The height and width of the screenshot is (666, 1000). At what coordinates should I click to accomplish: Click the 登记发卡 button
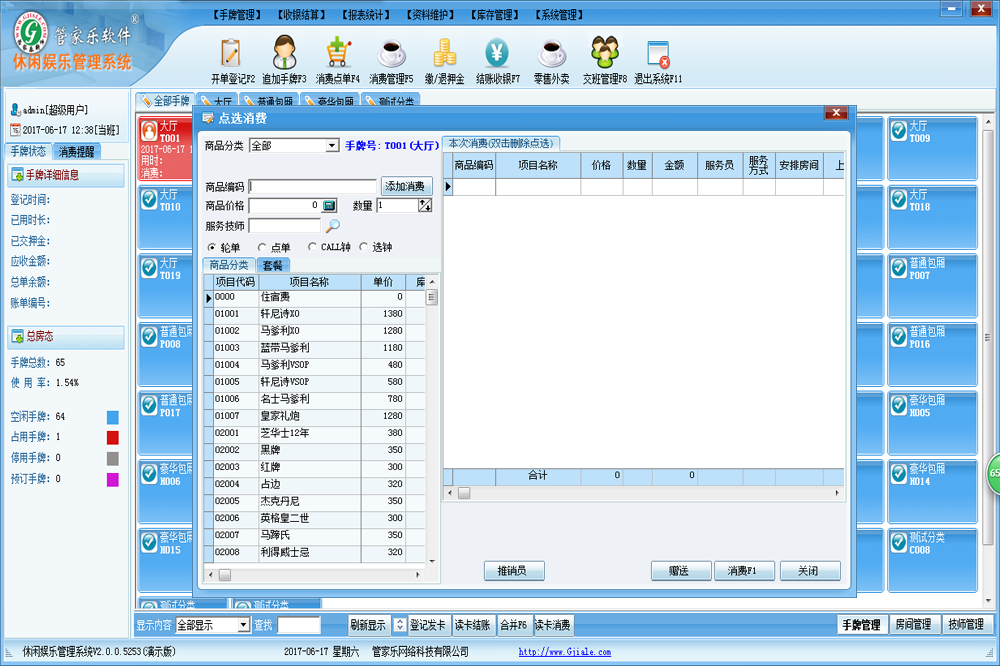(427, 625)
